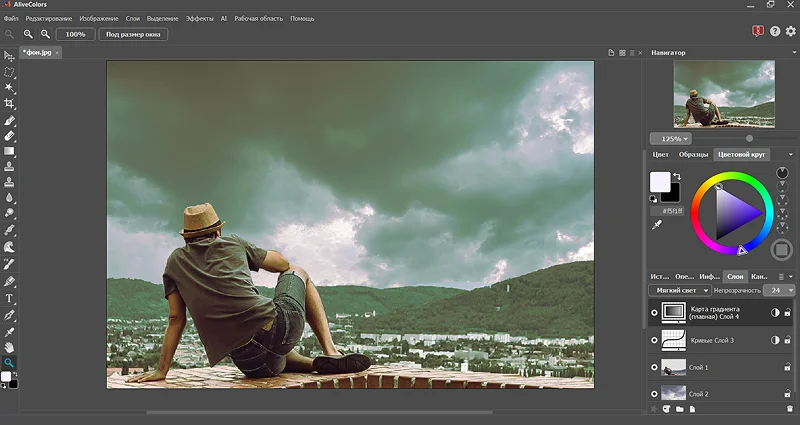The width and height of the screenshot is (800, 425).
Task: Hide the Gradient Map Слой 4 layer
Action: tap(655, 313)
